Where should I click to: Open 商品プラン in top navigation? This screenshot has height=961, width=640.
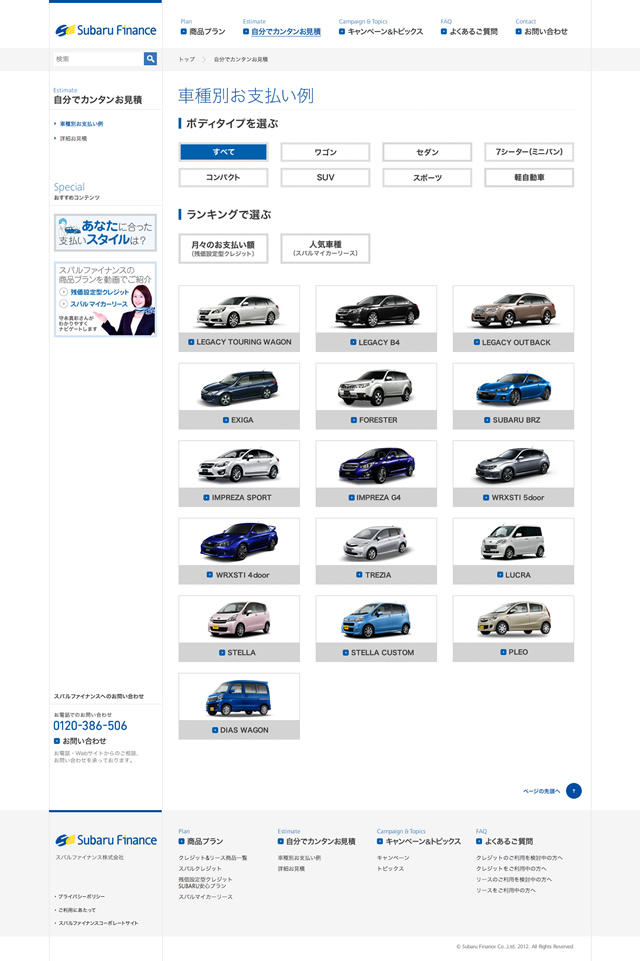coord(203,31)
